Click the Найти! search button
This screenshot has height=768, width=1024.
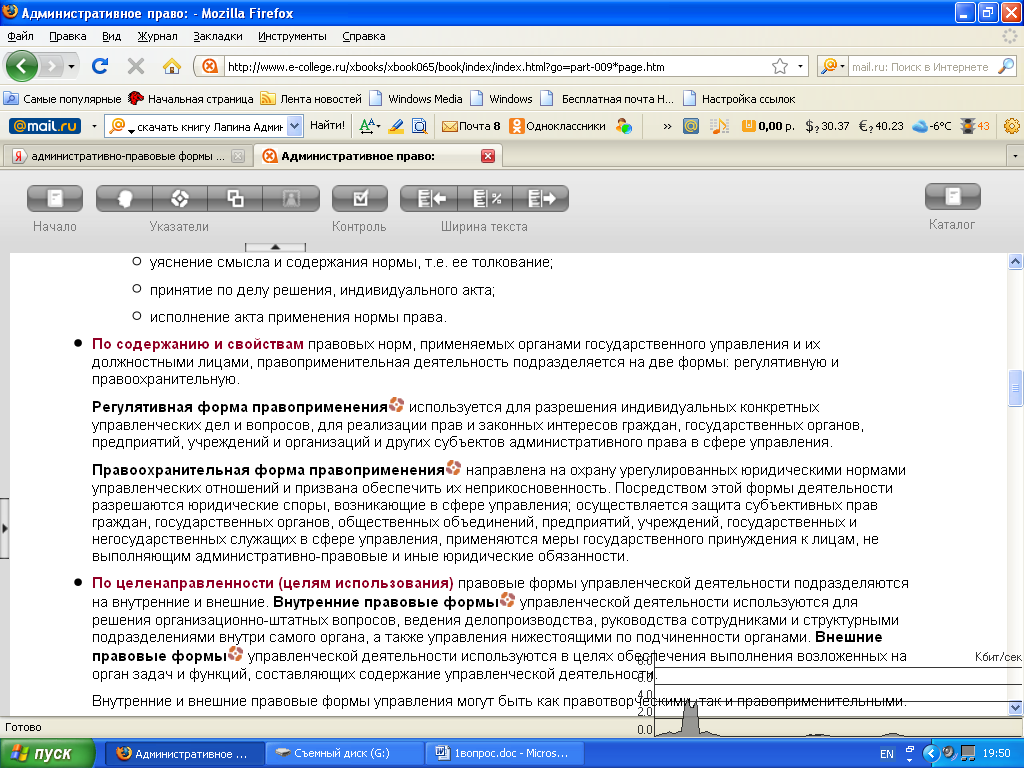[x=327, y=125]
